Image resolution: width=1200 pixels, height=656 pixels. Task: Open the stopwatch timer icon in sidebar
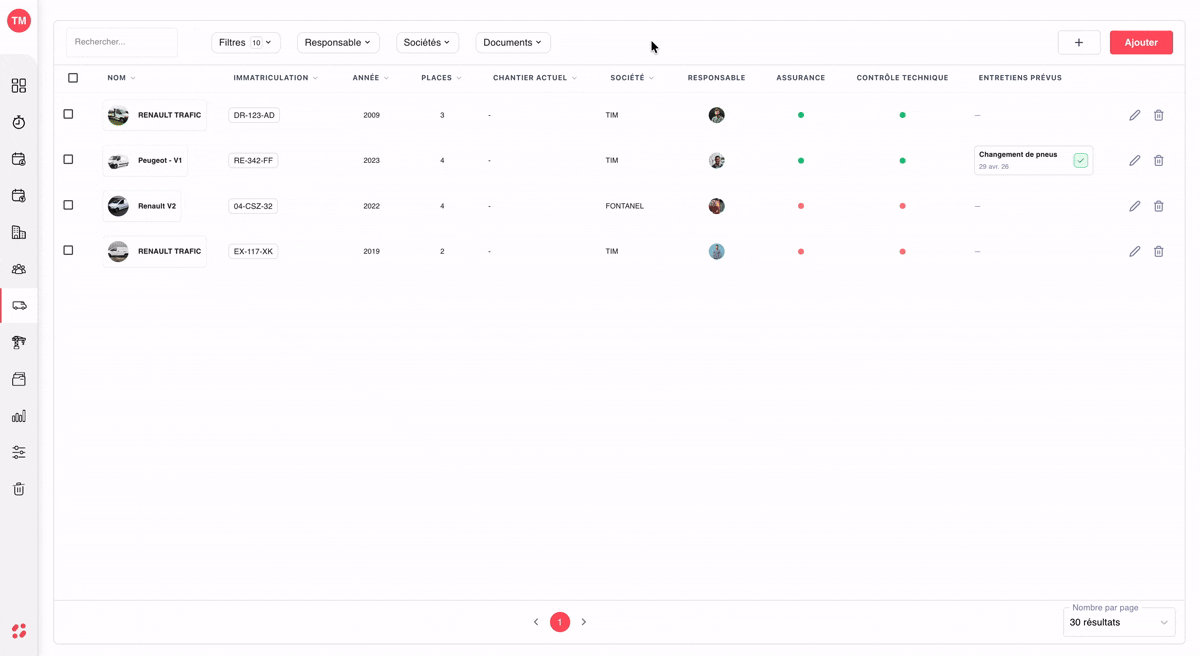[19, 122]
